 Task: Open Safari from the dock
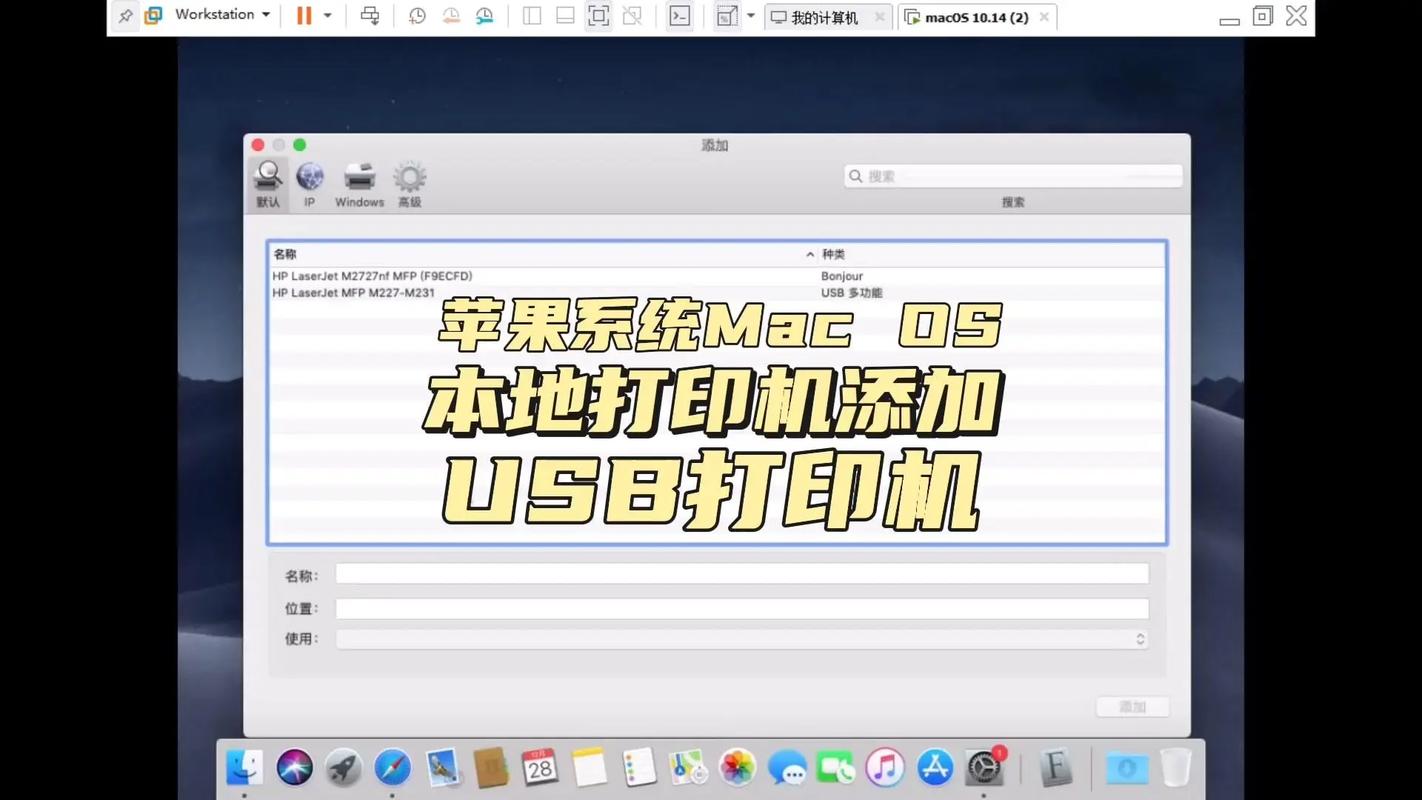click(391, 767)
